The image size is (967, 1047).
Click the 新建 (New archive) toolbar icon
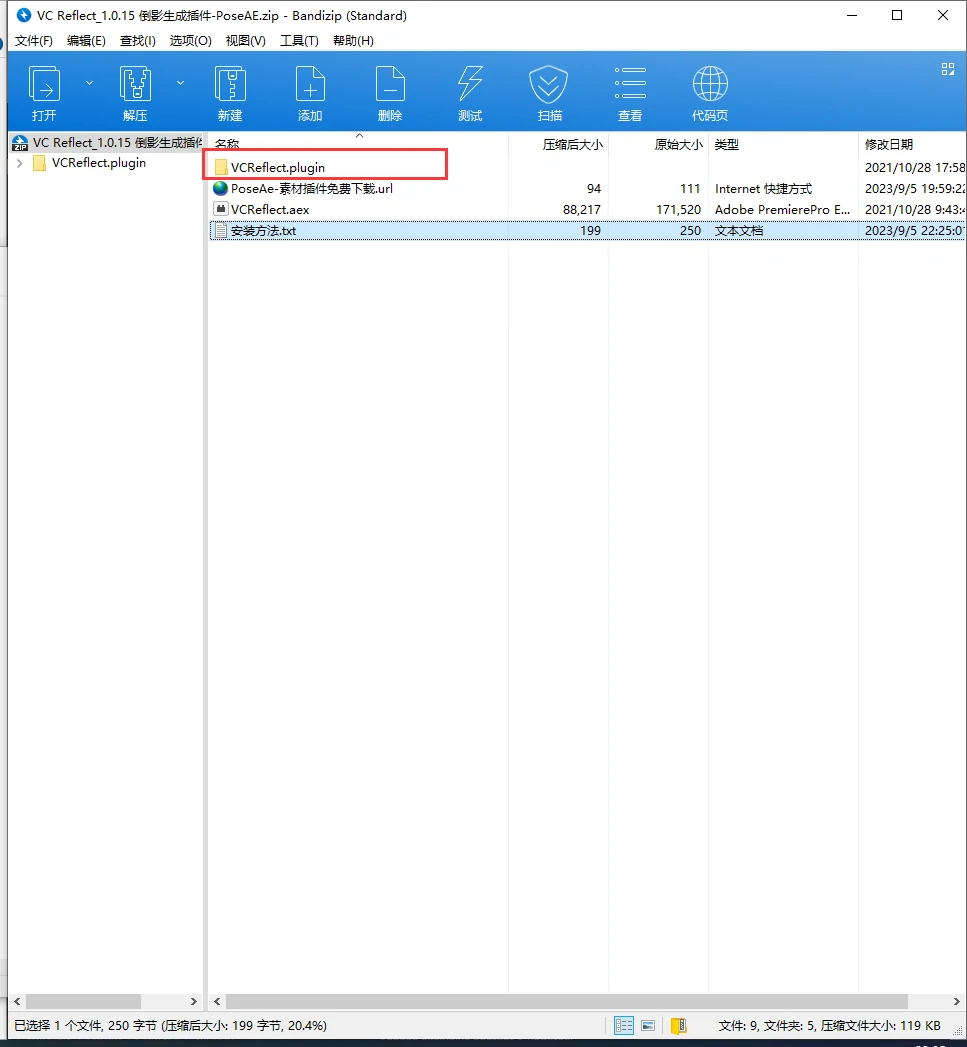(230, 90)
